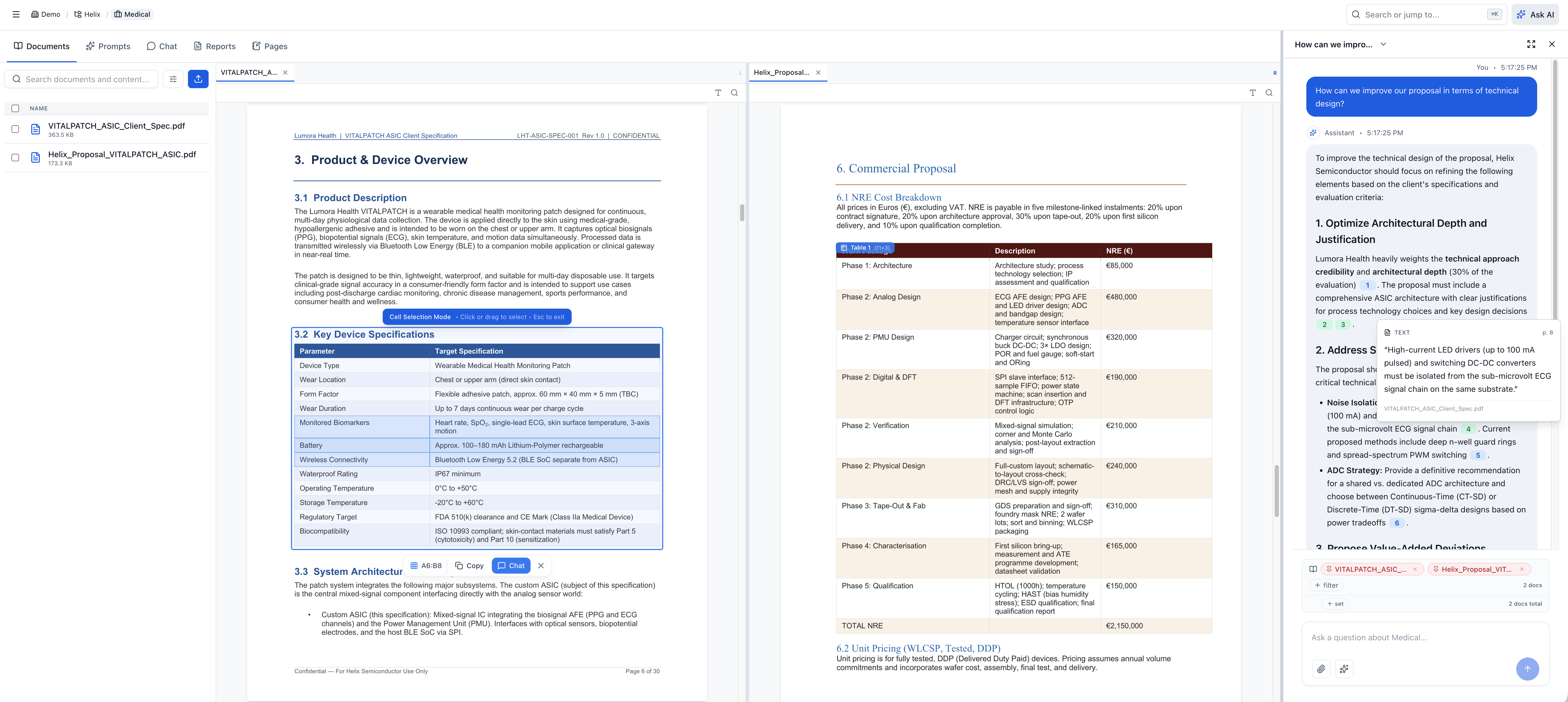The image size is (1568, 702).
Task: Click the Copy button for selected cells
Action: point(469,566)
